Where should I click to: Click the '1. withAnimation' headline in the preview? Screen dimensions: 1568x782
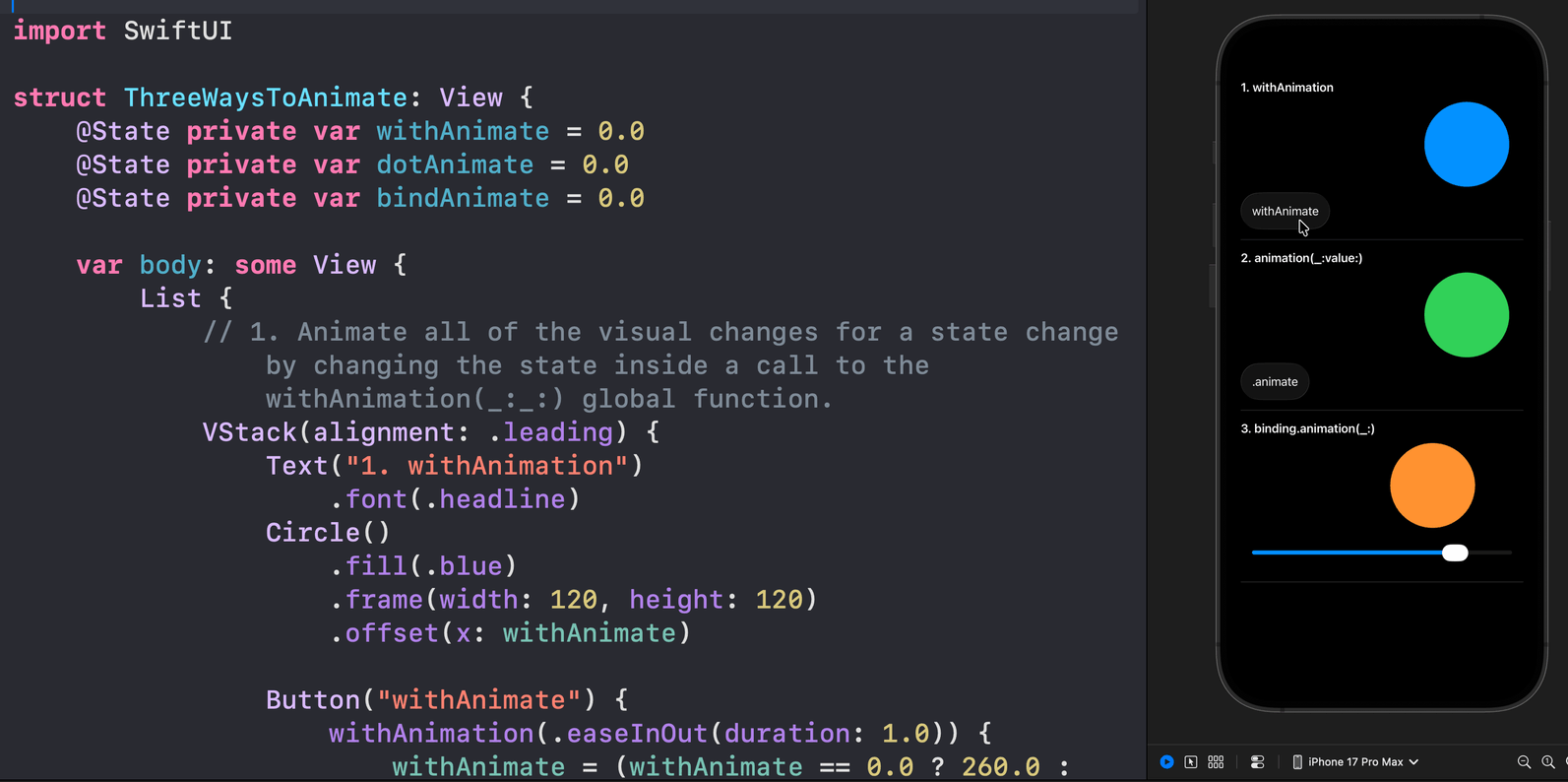tap(1286, 88)
